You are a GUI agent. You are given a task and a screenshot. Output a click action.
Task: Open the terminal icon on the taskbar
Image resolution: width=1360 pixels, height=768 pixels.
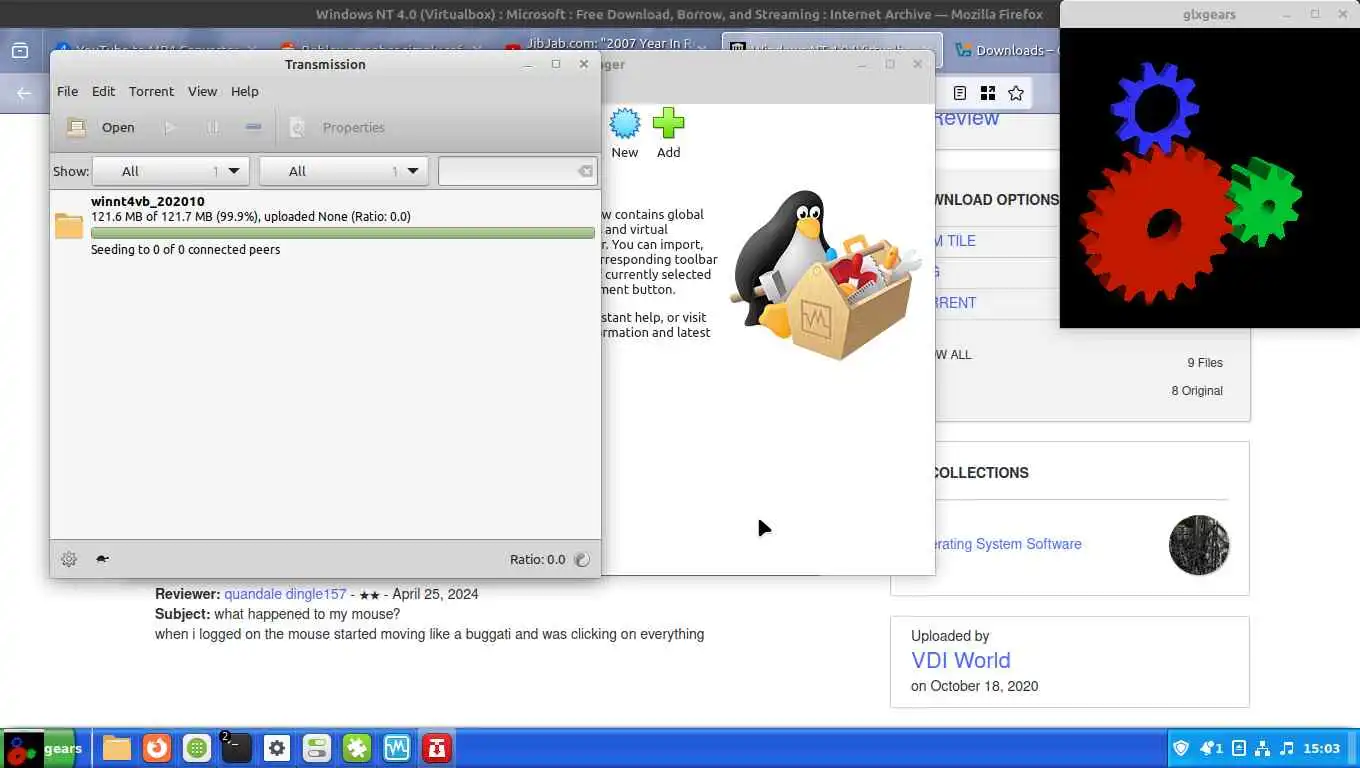pyautogui.click(x=236, y=748)
